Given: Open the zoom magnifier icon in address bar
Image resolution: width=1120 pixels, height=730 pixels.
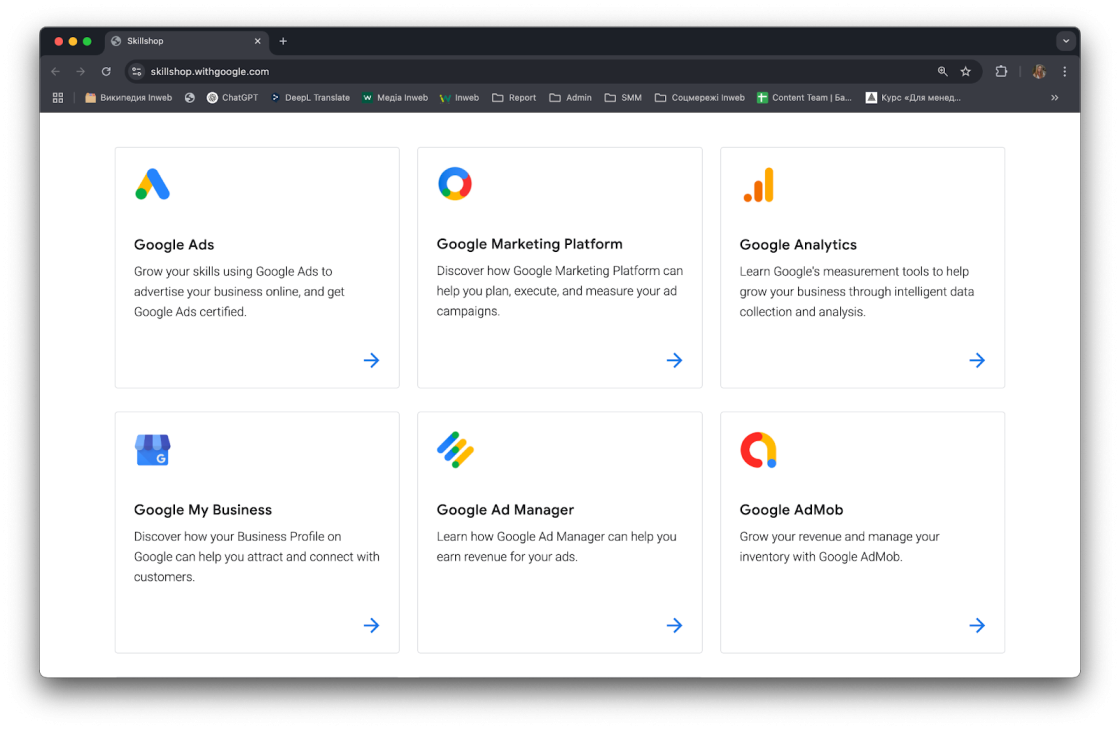Looking at the screenshot, I should click(x=942, y=71).
